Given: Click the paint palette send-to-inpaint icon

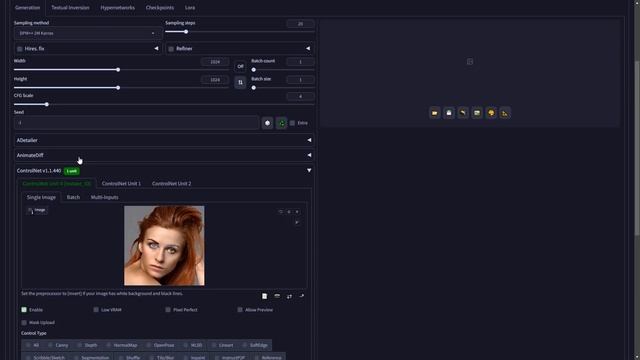Looking at the screenshot, I should click(491, 113).
